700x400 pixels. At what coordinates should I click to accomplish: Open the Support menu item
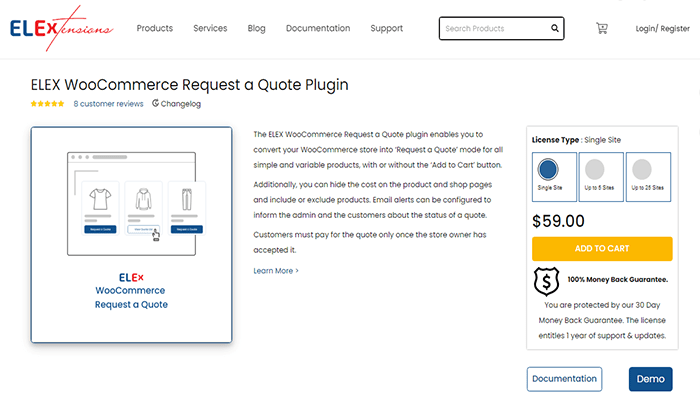click(386, 29)
